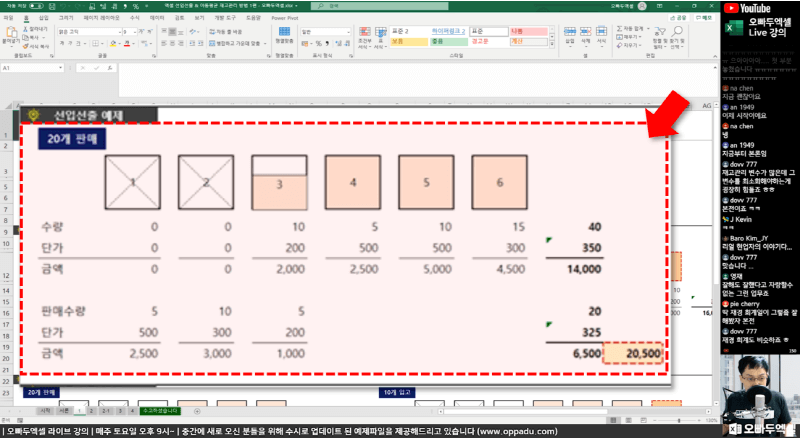The width and height of the screenshot is (800, 438).
Task: Click the Paste (붙여넣기) icon
Action: click(x=9, y=38)
